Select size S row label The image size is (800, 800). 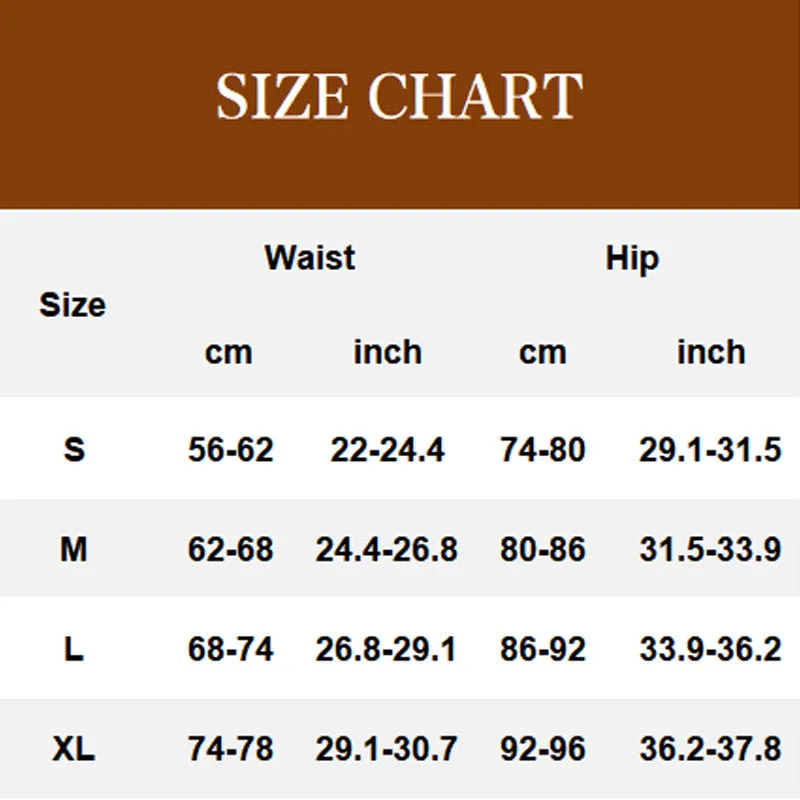pyautogui.click(x=74, y=449)
